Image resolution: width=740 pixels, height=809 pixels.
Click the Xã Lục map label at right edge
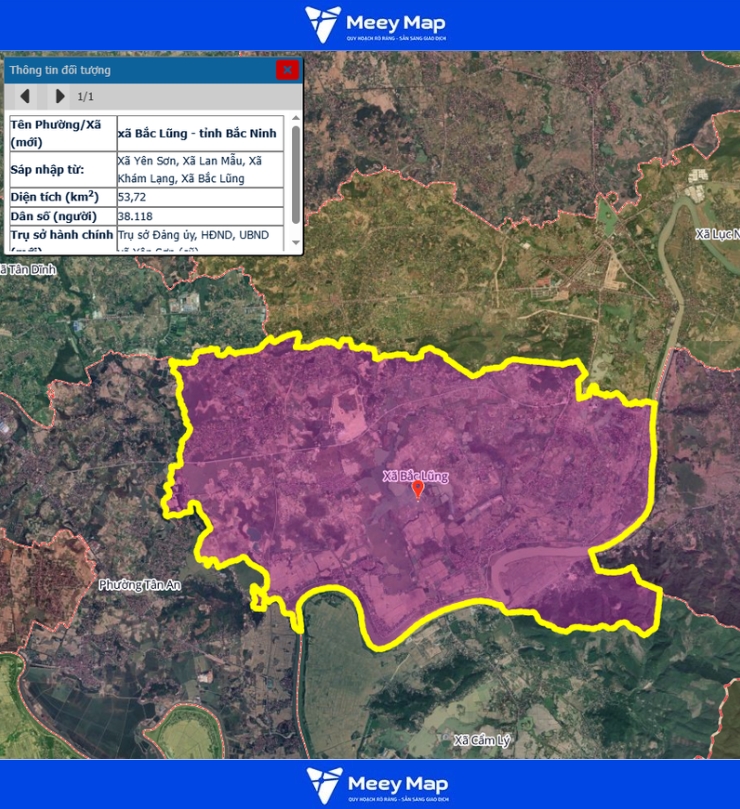pyautogui.click(x=717, y=234)
